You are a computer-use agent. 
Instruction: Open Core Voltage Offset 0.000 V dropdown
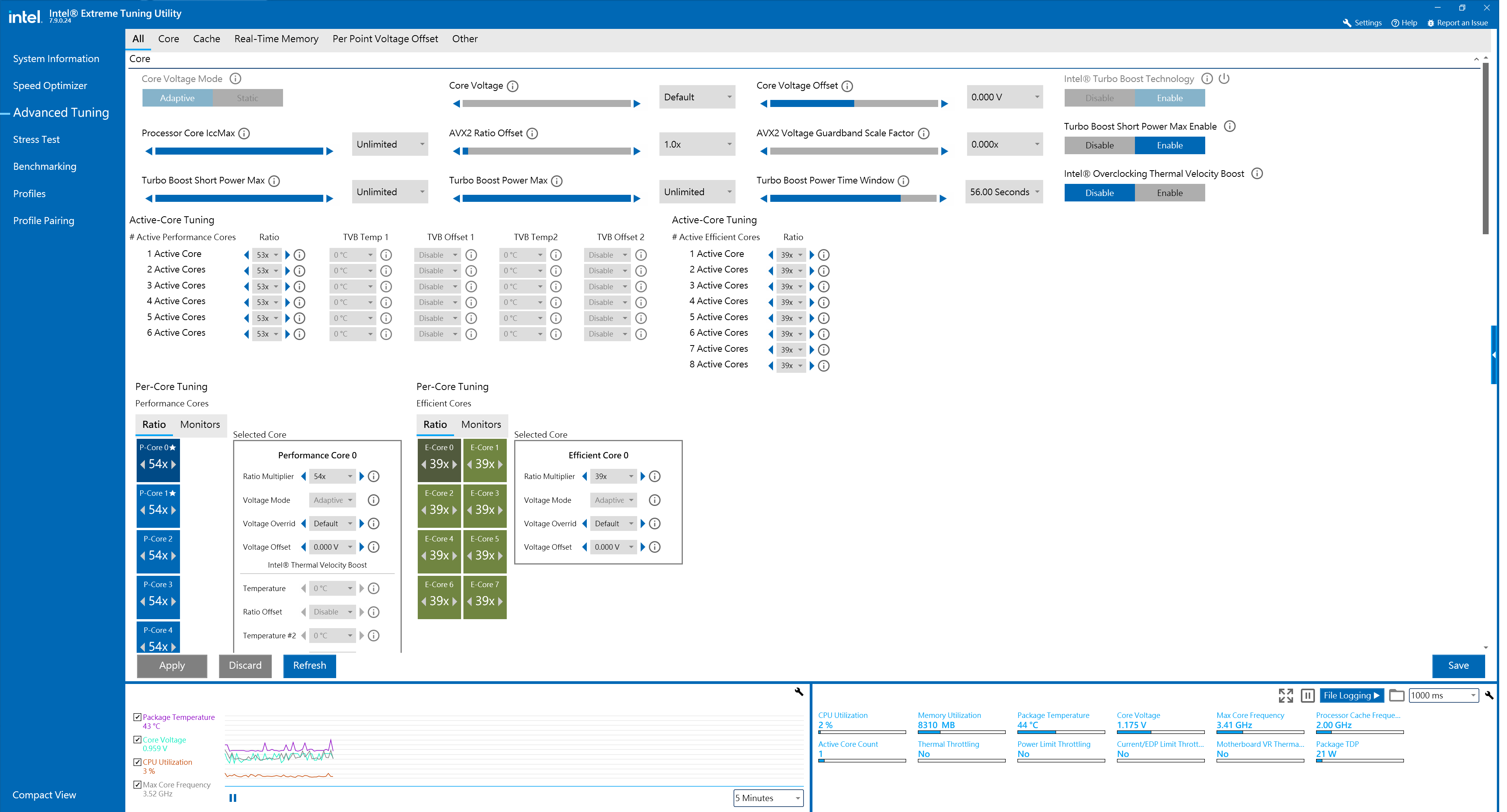coord(1005,97)
